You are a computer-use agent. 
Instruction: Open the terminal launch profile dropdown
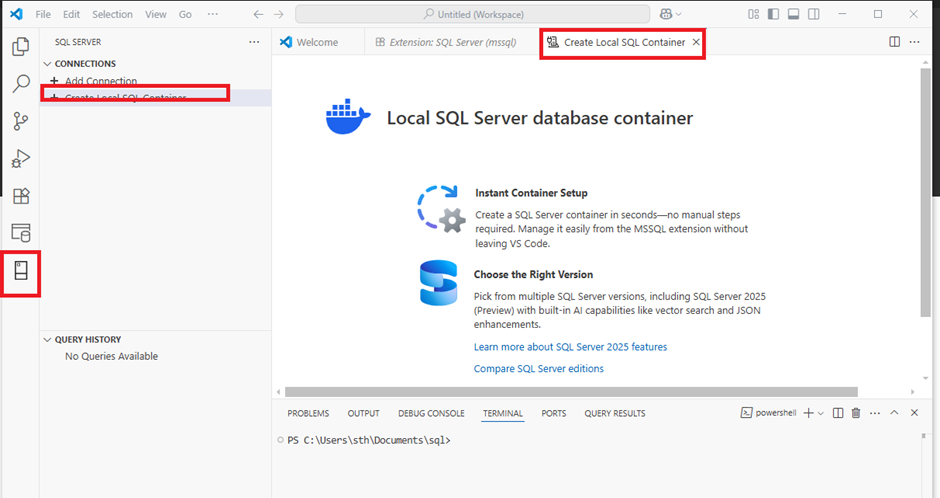pos(821,413)
